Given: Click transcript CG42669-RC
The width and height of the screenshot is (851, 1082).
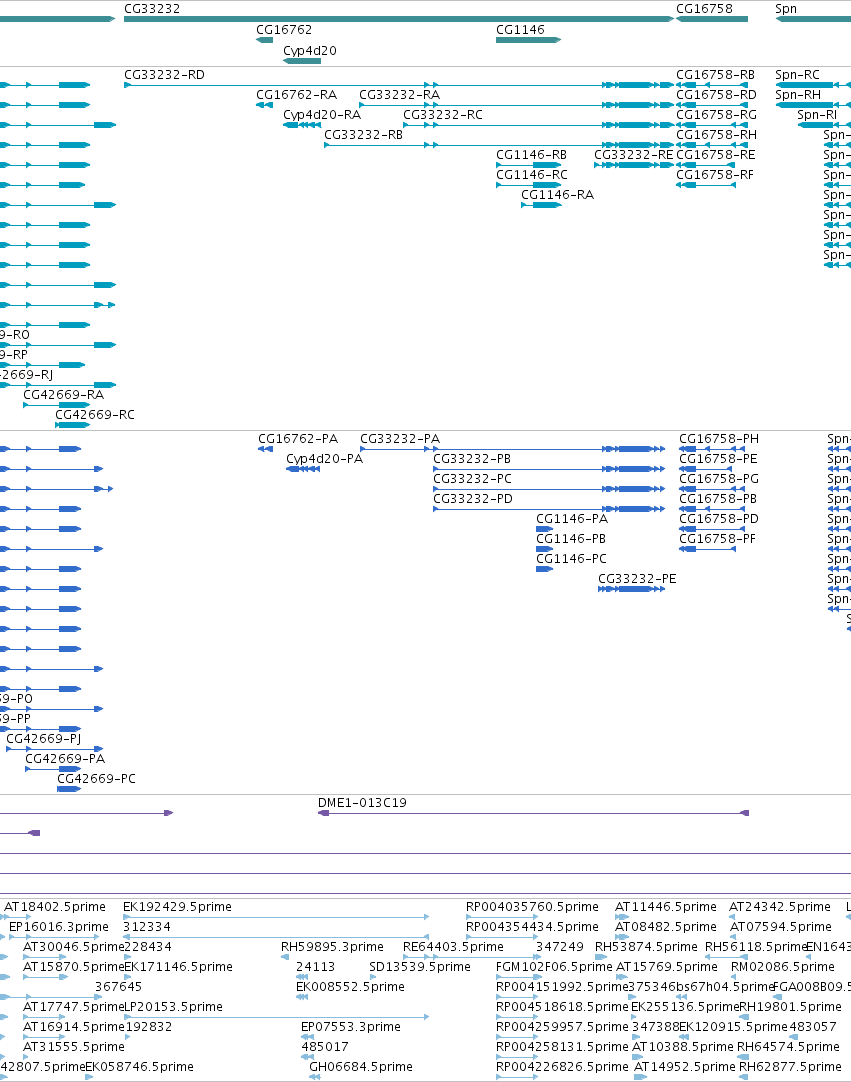Looking at the screenshot, I should coord(95,415).
